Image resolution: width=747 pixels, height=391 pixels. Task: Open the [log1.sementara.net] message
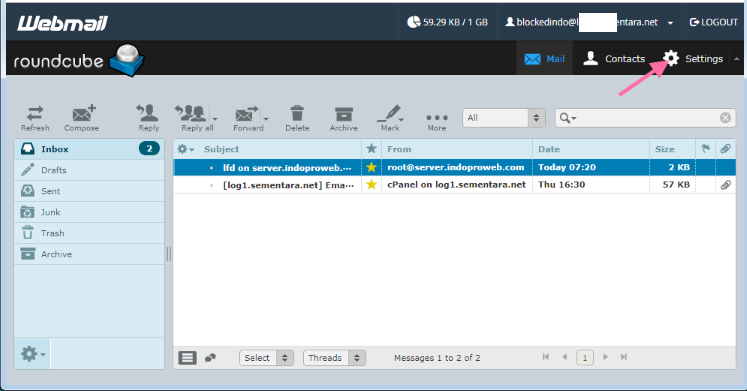pyautogui.click(x=288, y=185)
